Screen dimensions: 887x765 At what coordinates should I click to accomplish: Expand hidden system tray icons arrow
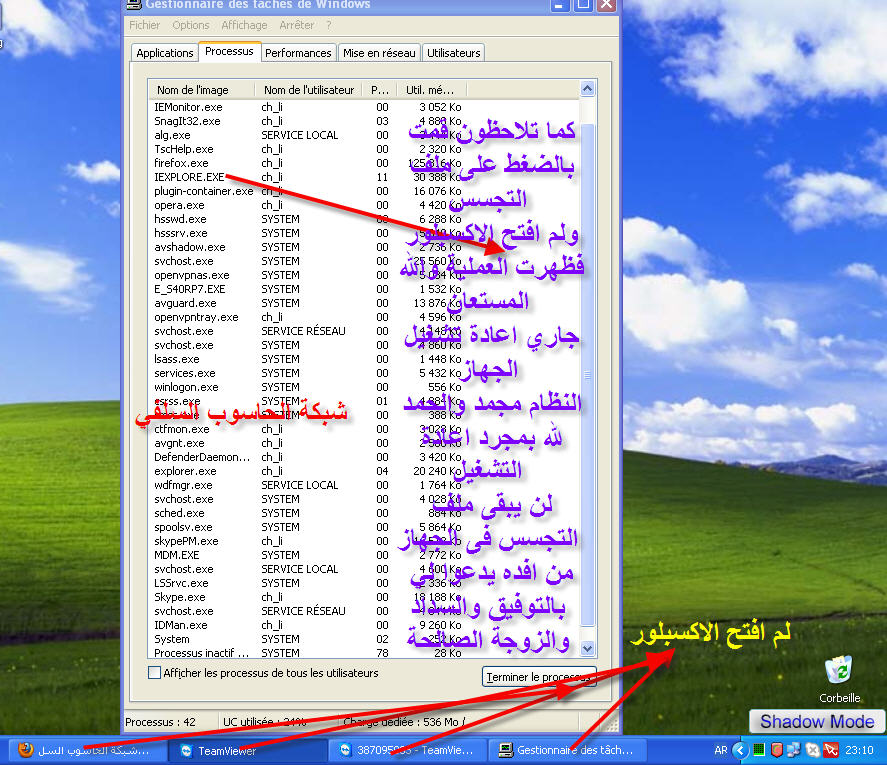pyautogui.click(x=741, y=750)
